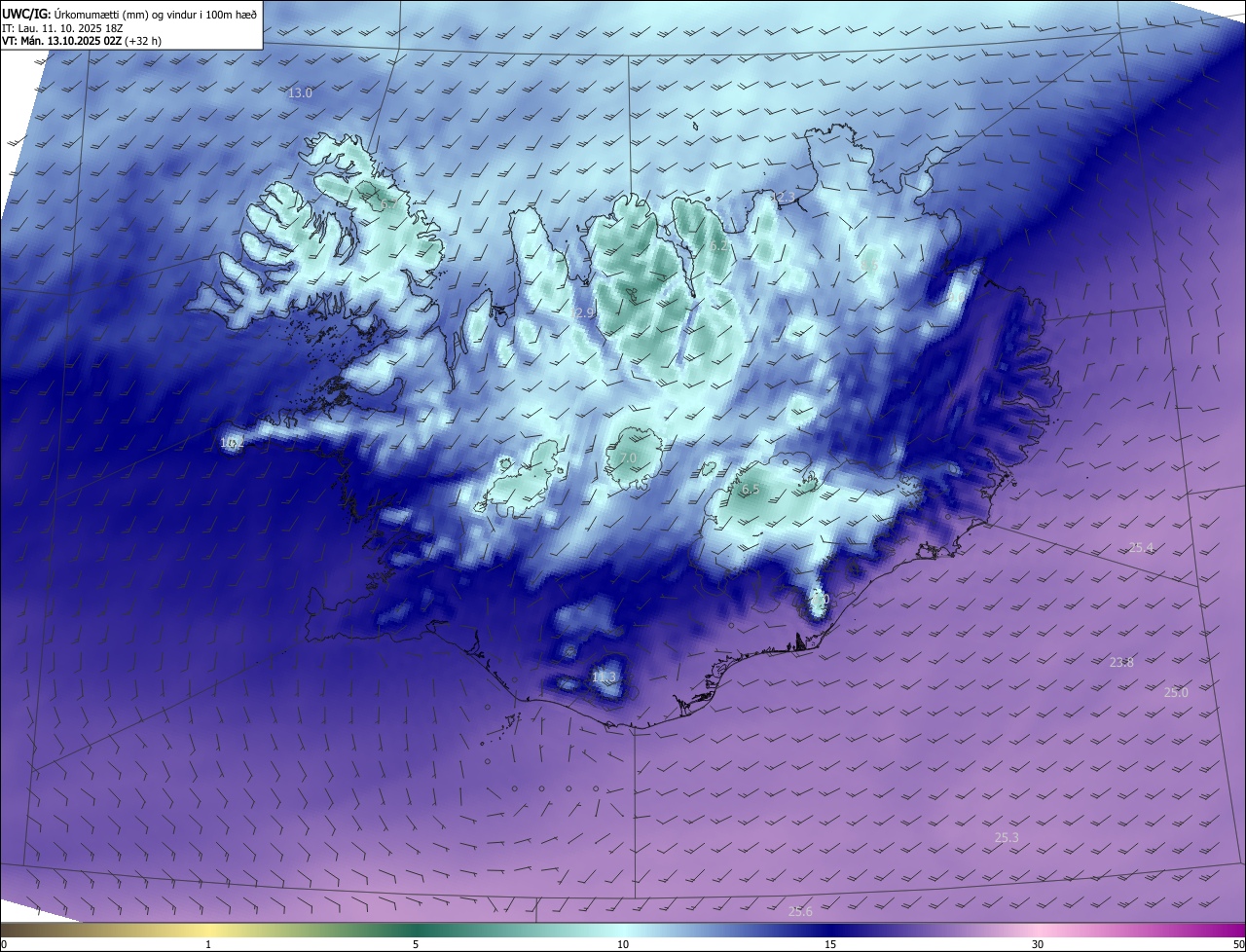Viewport: 1246px width, 952px height.
Task: Click the '15' tick on the colour scale
Action: [830, 944]
